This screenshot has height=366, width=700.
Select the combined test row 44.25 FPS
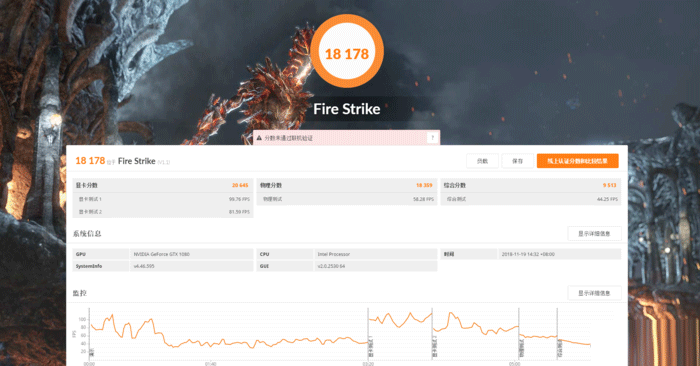pos(530,199)
